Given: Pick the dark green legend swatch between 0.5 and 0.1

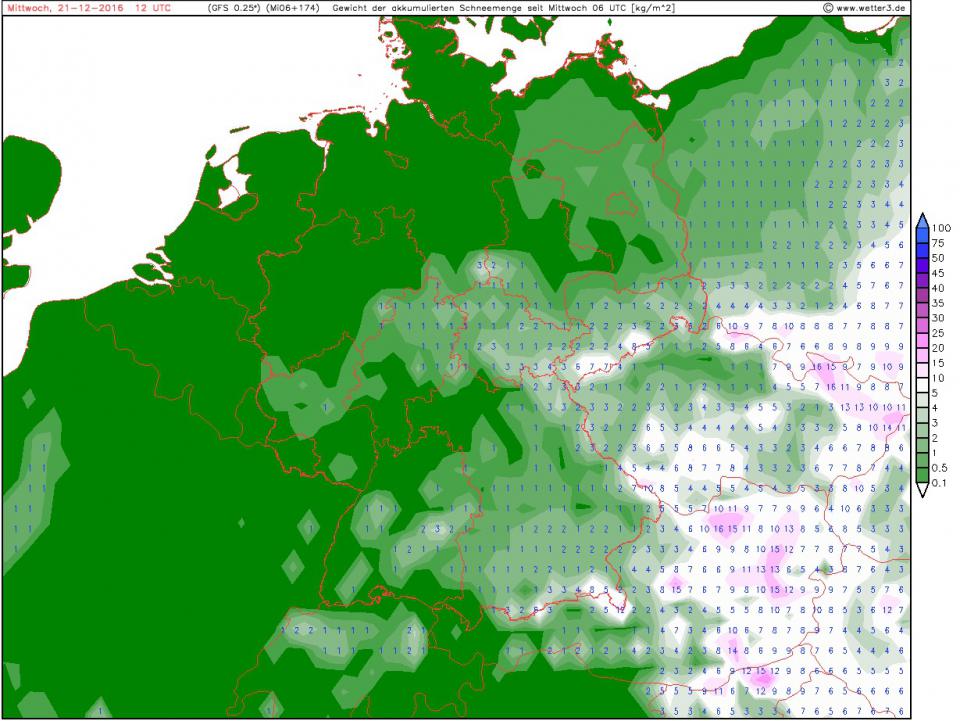Looking at the screenshot, I should pos(923,475).
